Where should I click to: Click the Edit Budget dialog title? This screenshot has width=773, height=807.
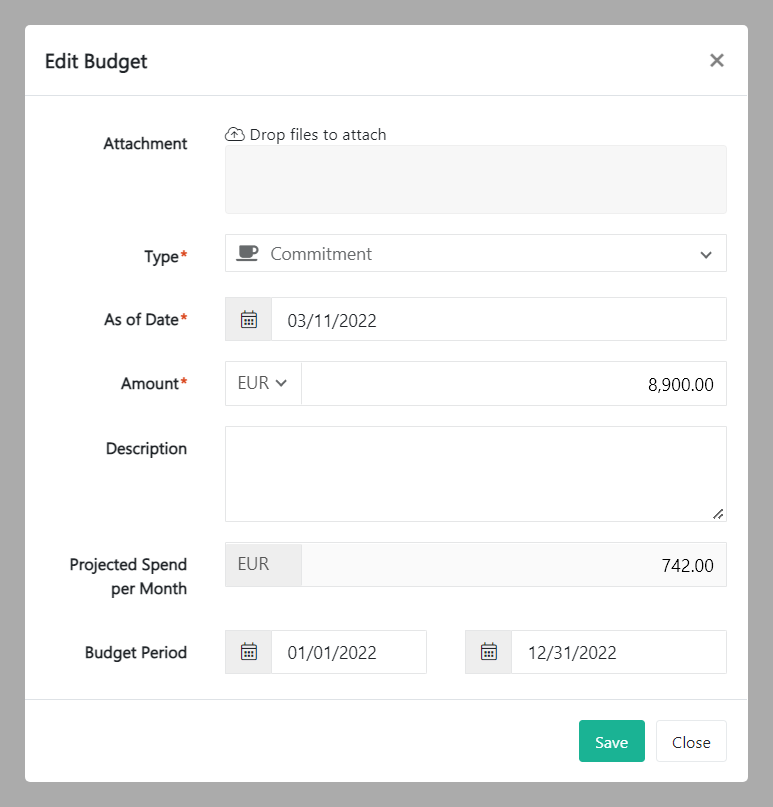click(96, 61)
